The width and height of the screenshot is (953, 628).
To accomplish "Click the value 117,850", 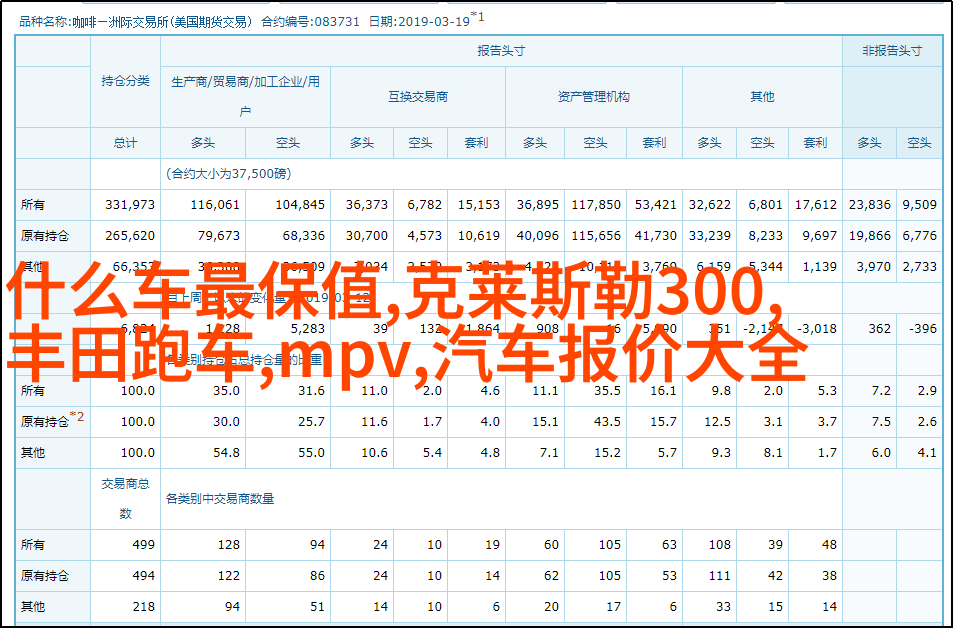I will [596, 205].
